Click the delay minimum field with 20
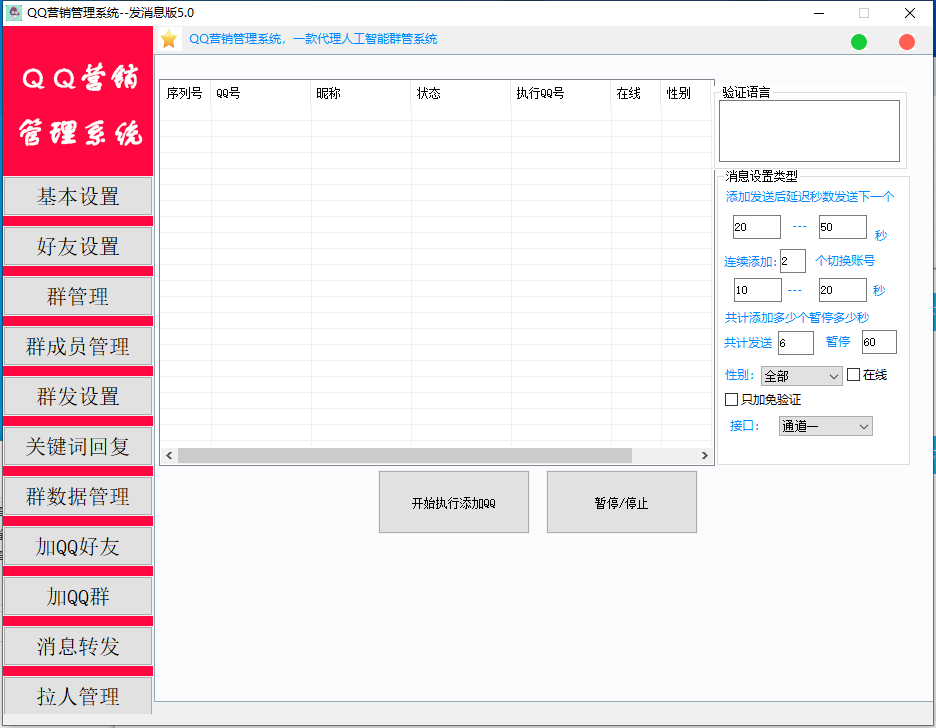This screenshot has width=936, height=728. click(x=756, y=227)
